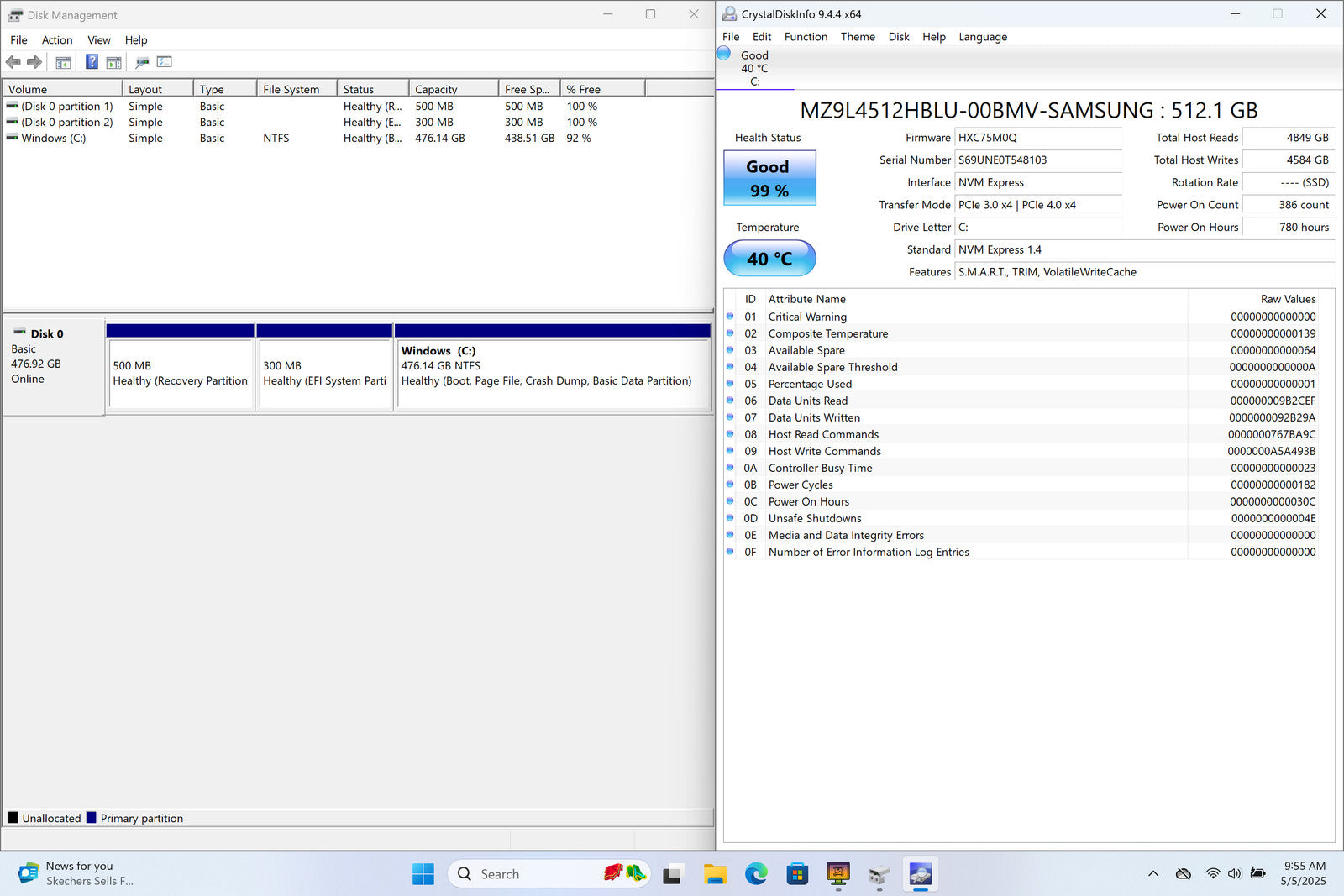Viewport: 1344px width, 896px height.
Task: Open Help via the blue question mark icon
Action: click(92, 62)
